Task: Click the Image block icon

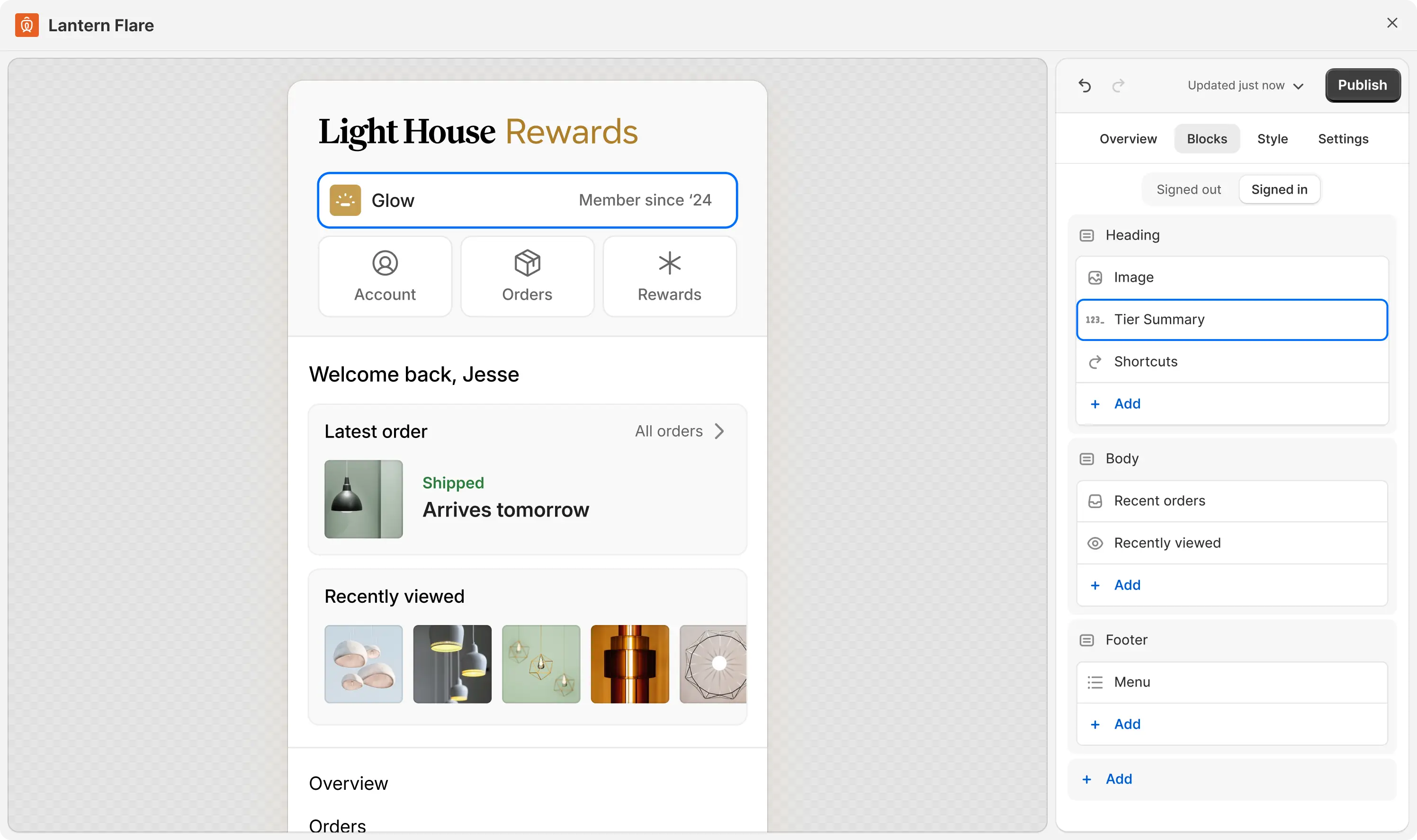Action: [x=1094, y=277]
